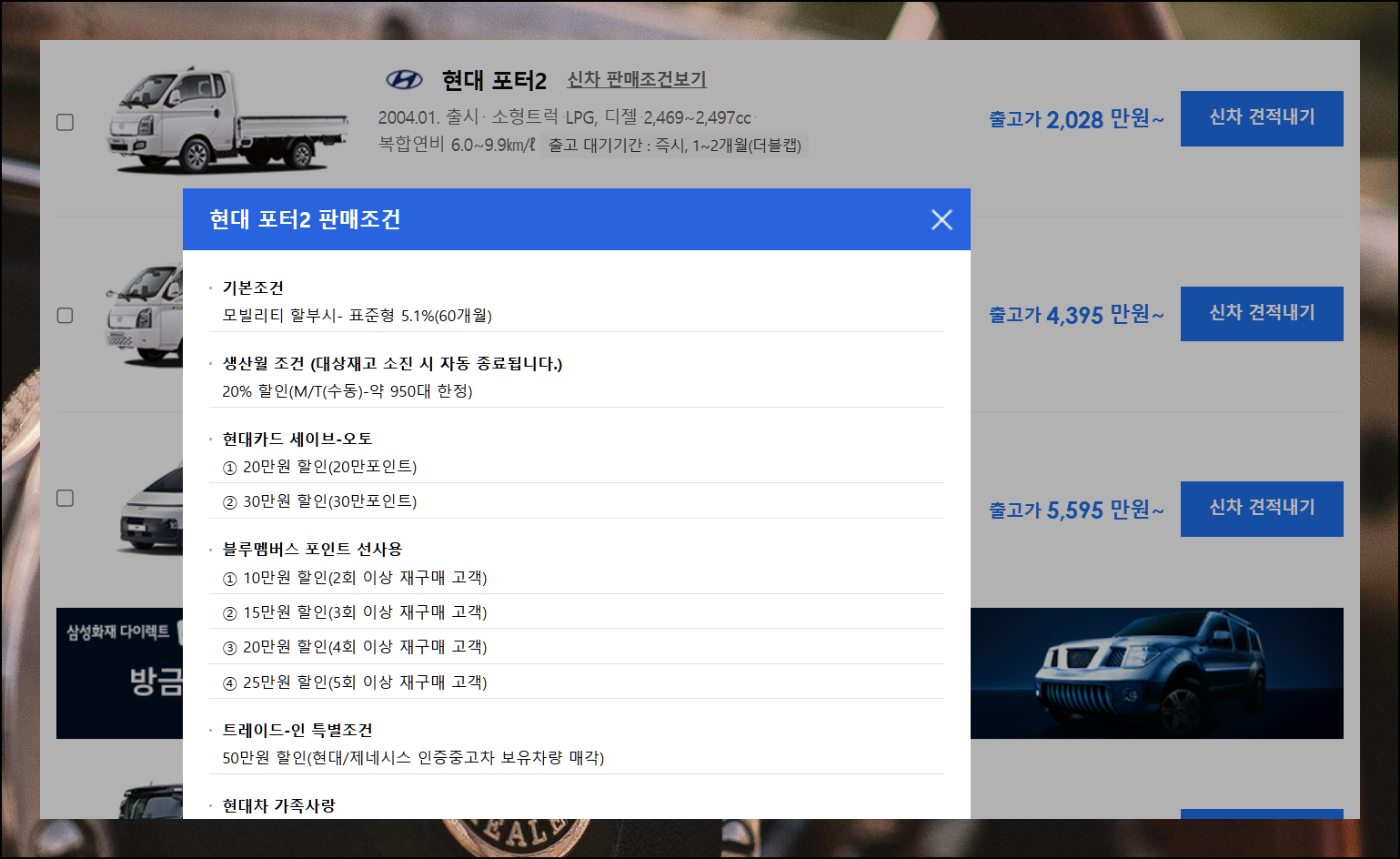Screen dimensions: 1400x859
Task: Select ③ 20만원 할인(4회 이상 재구매 고객)
Action: (x=355, y=647)
